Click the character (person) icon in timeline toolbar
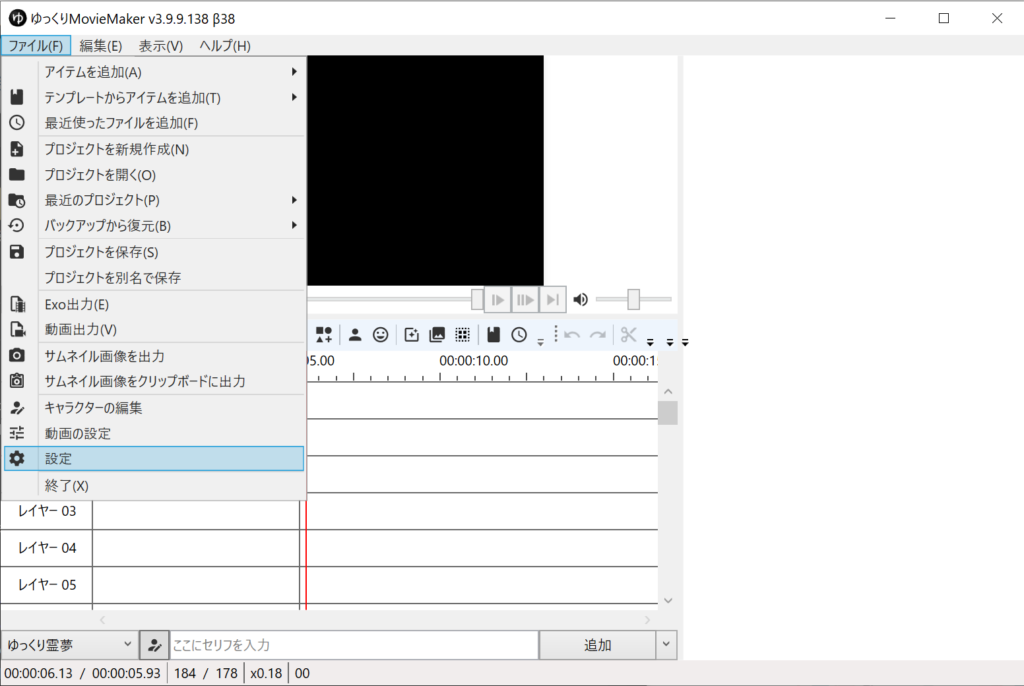Image resolution: width=1024 pixels, height=686 pixels. point(355,335)
